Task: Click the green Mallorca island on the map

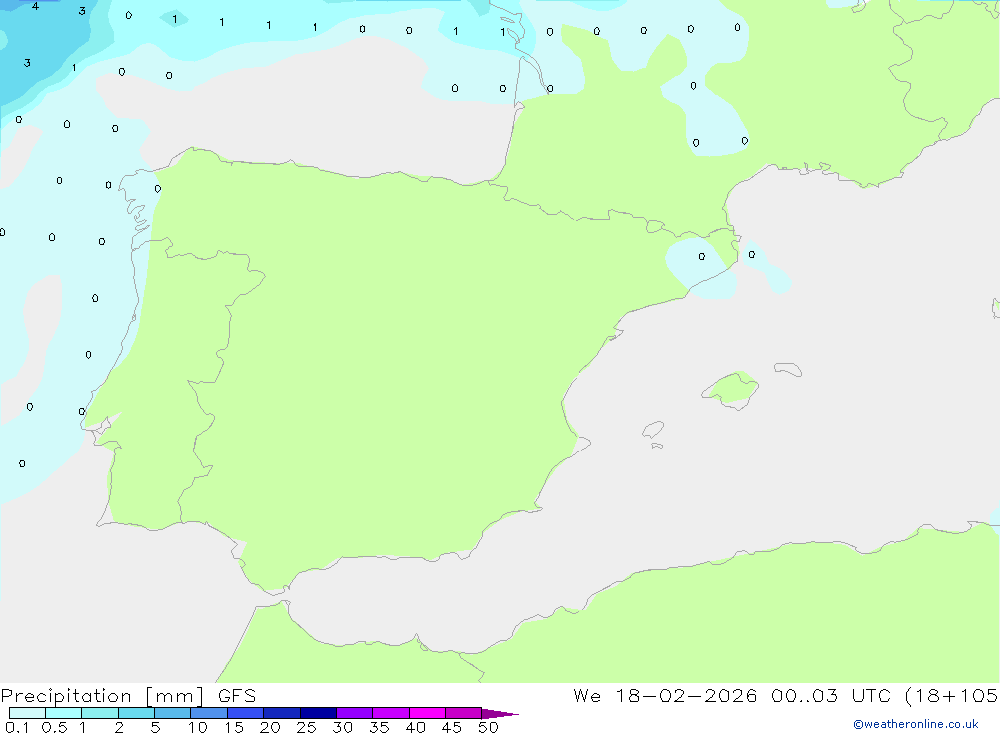Action: pyautogui.click(x=731, y=388)
